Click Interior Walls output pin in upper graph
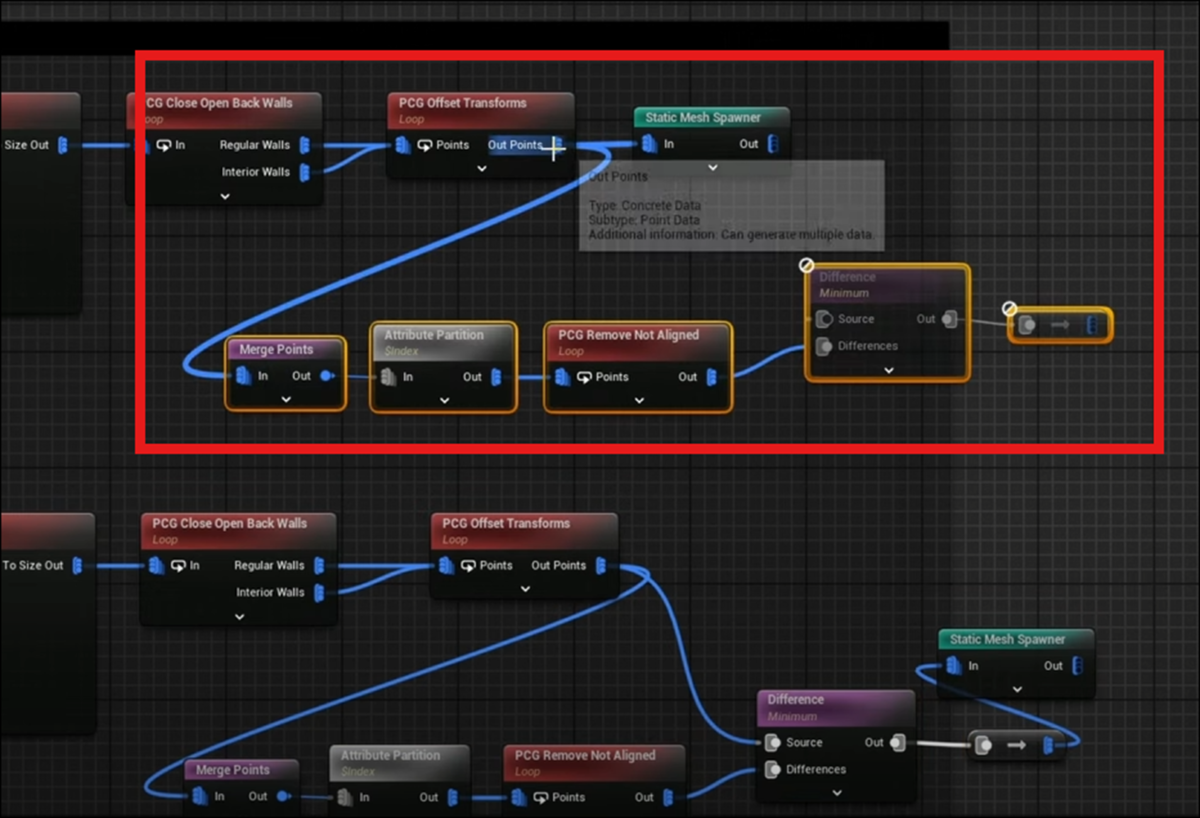1200x818 pixels. pyautogui.click(x=305, y=172)
